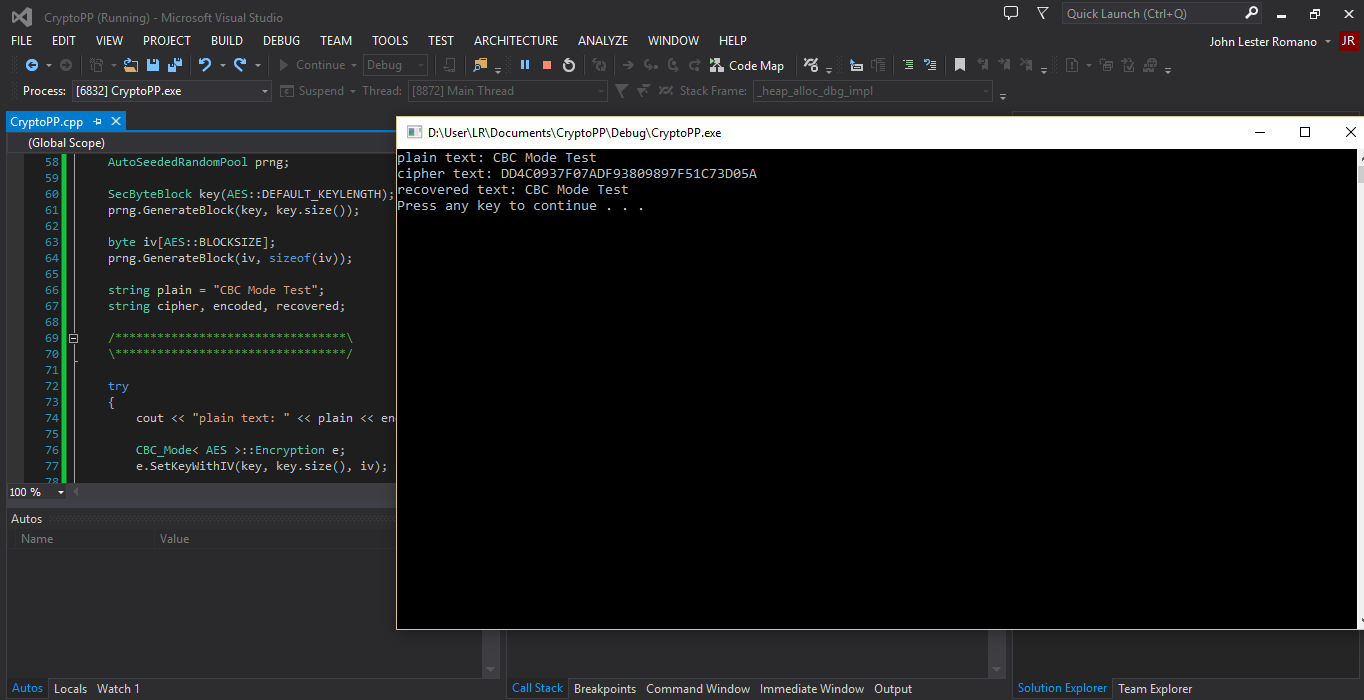Viewport: 1364px width, 700px height.
Task: Collapse the comment block at line 69
Action: click(73, 338)
